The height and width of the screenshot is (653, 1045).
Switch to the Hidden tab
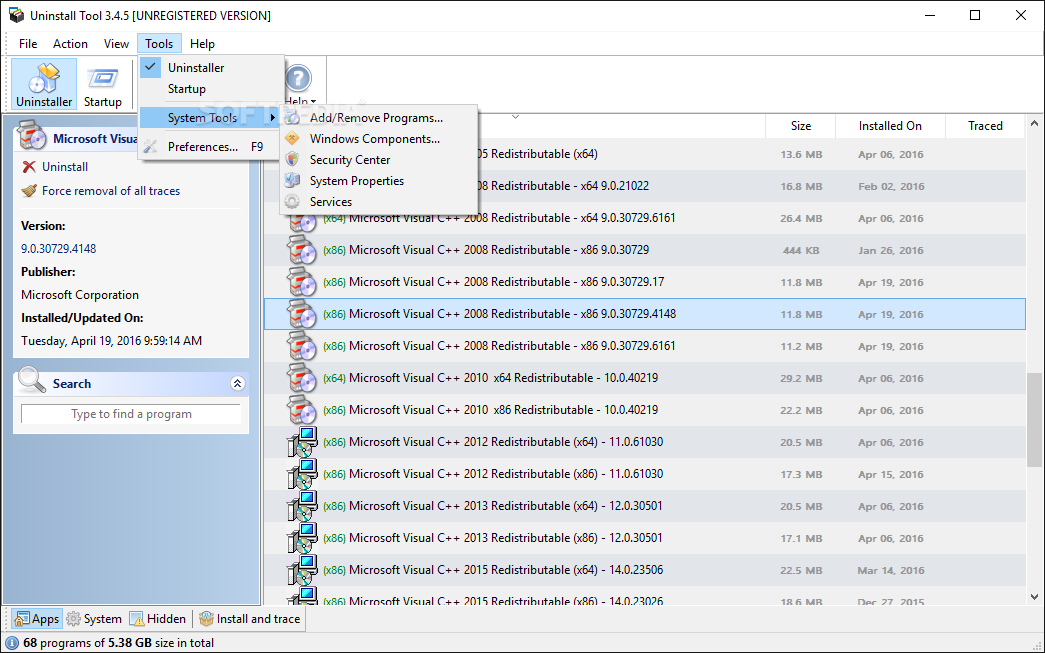[x=158, y=619]
